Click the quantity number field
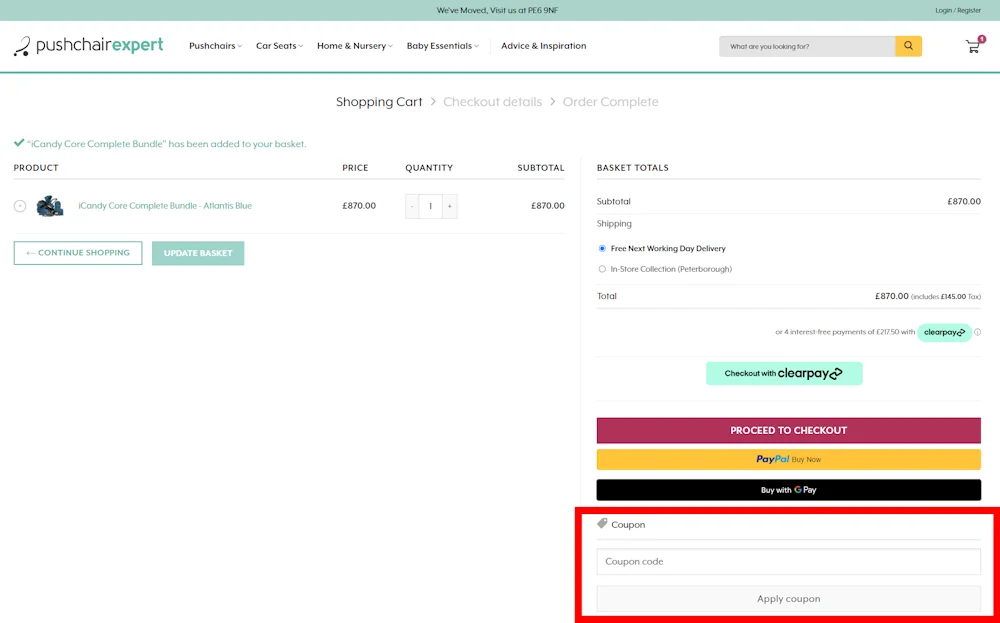The width and height of the screenshot is (1000, 623). pos(430,207)
